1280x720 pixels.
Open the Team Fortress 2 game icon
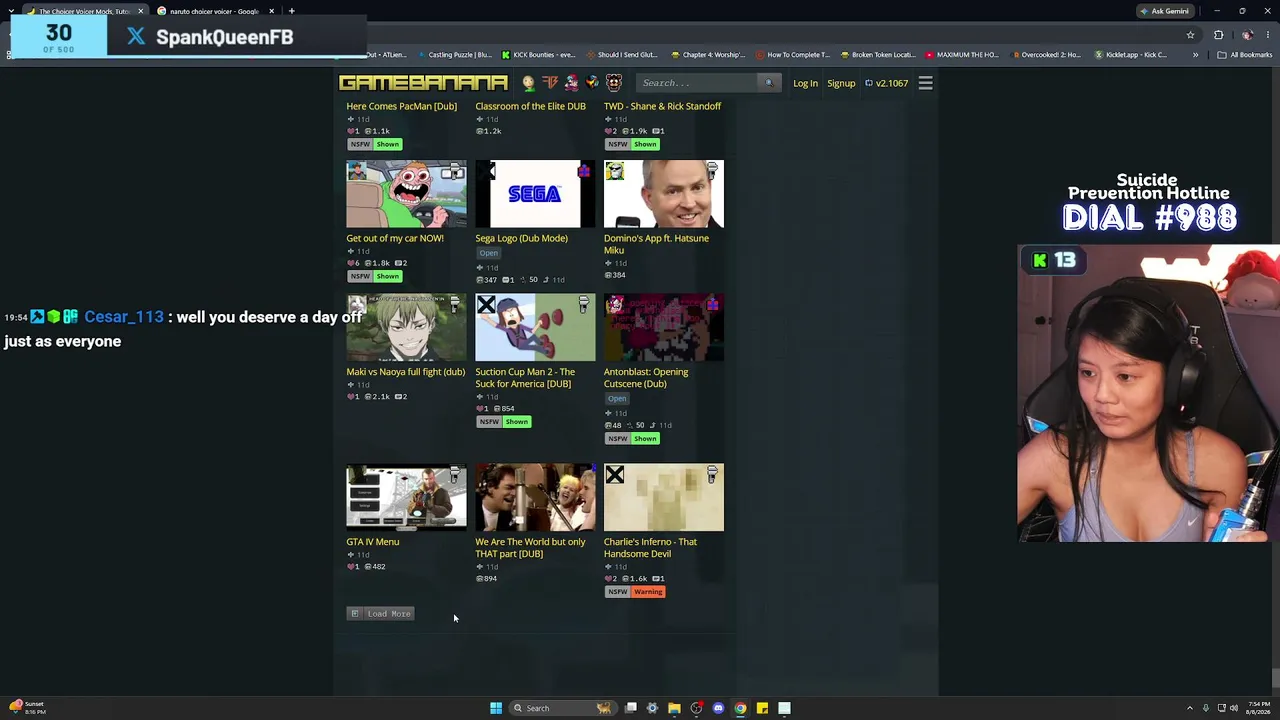coord(550,83)
